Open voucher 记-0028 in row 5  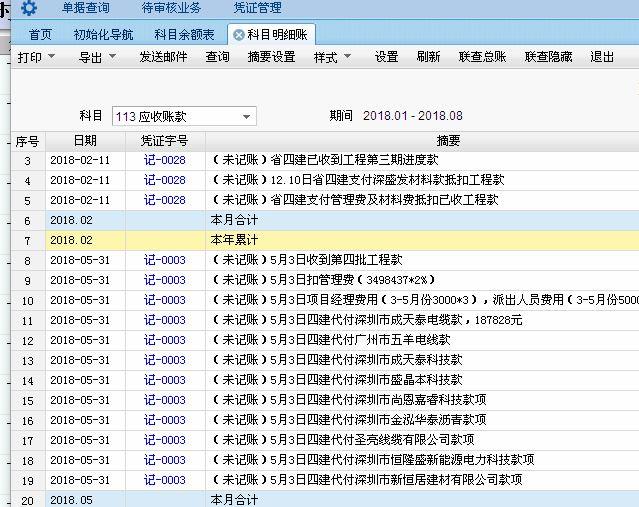[x=165, y=200]
